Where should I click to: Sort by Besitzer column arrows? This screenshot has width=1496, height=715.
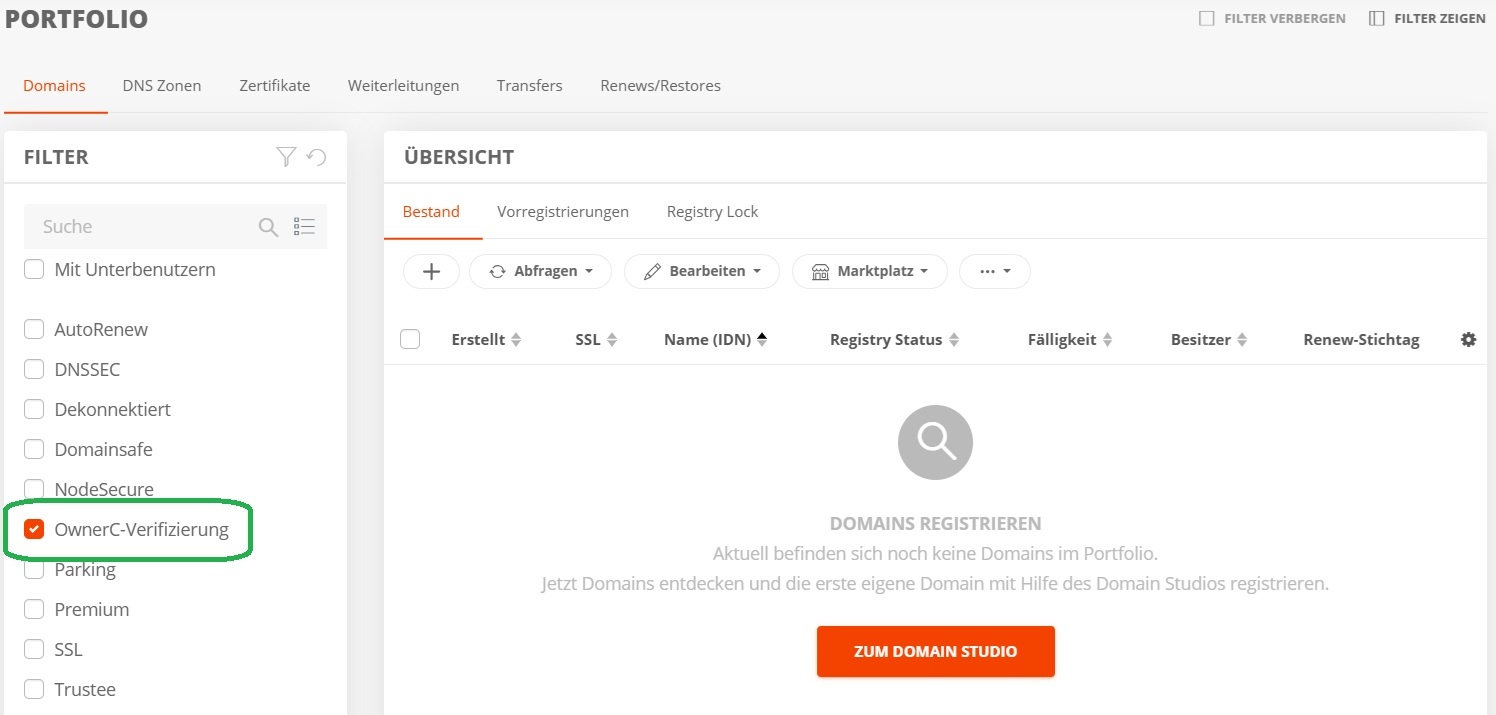[1242, 340]
